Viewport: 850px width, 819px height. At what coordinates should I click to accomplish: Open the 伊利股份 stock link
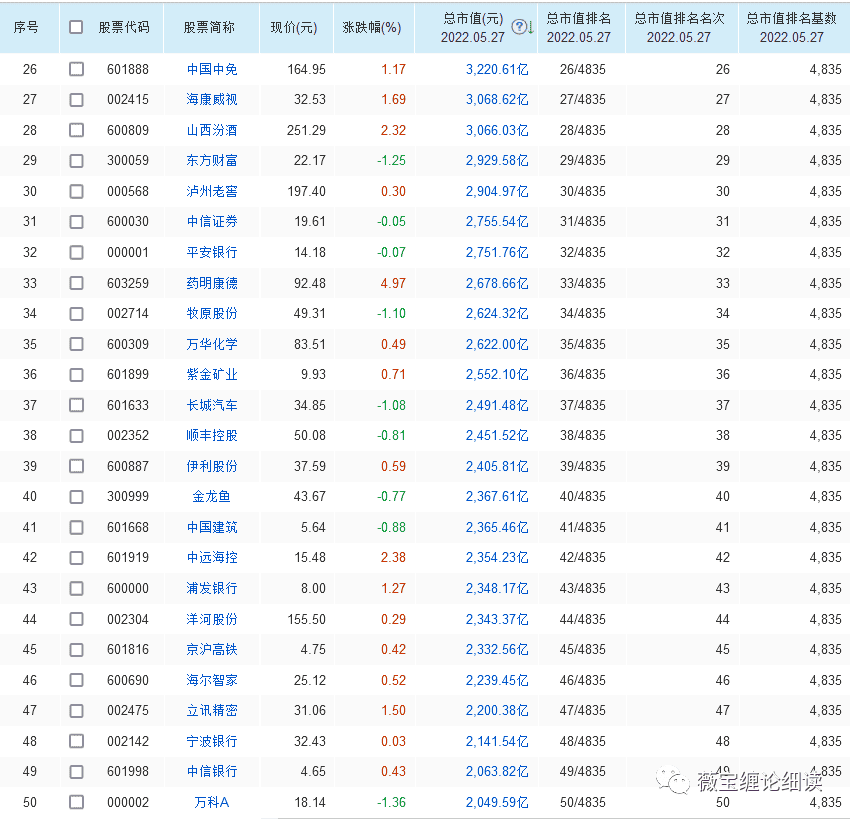(x=212, y=466)
